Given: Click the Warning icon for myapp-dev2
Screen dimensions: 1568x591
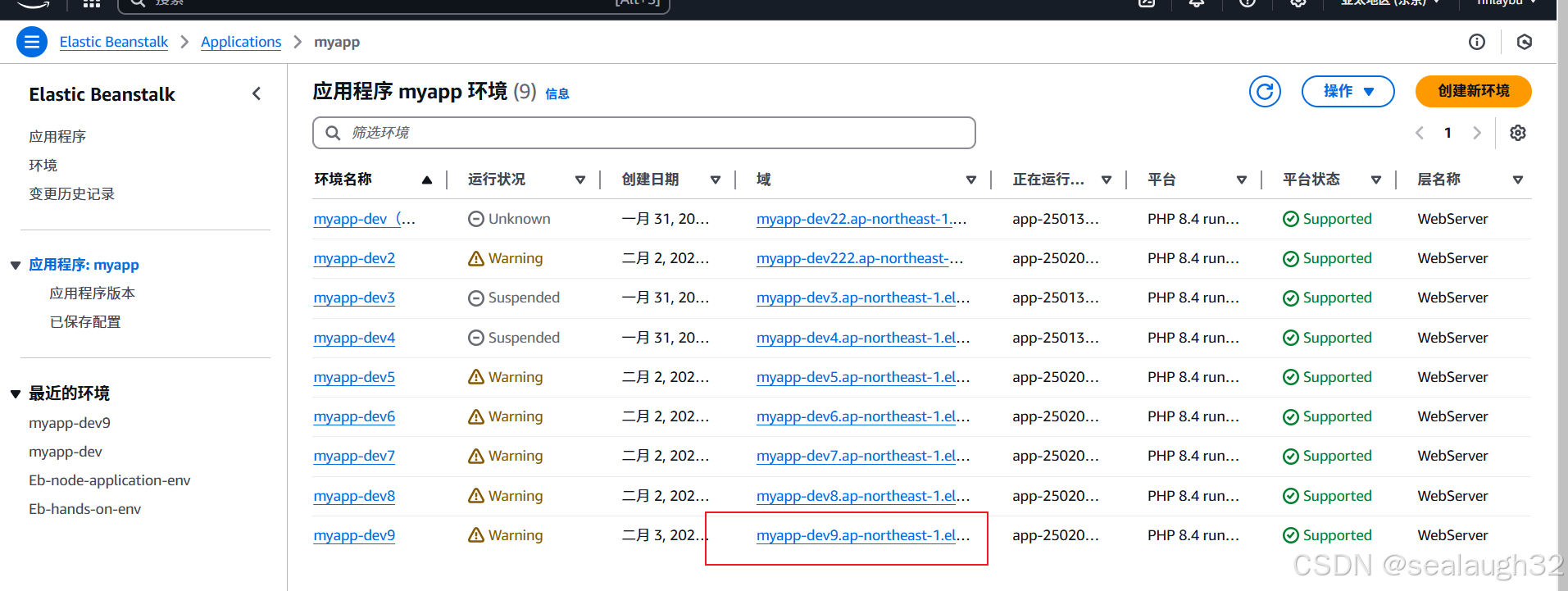Looking at the screenshot, I should pos(475,259).
